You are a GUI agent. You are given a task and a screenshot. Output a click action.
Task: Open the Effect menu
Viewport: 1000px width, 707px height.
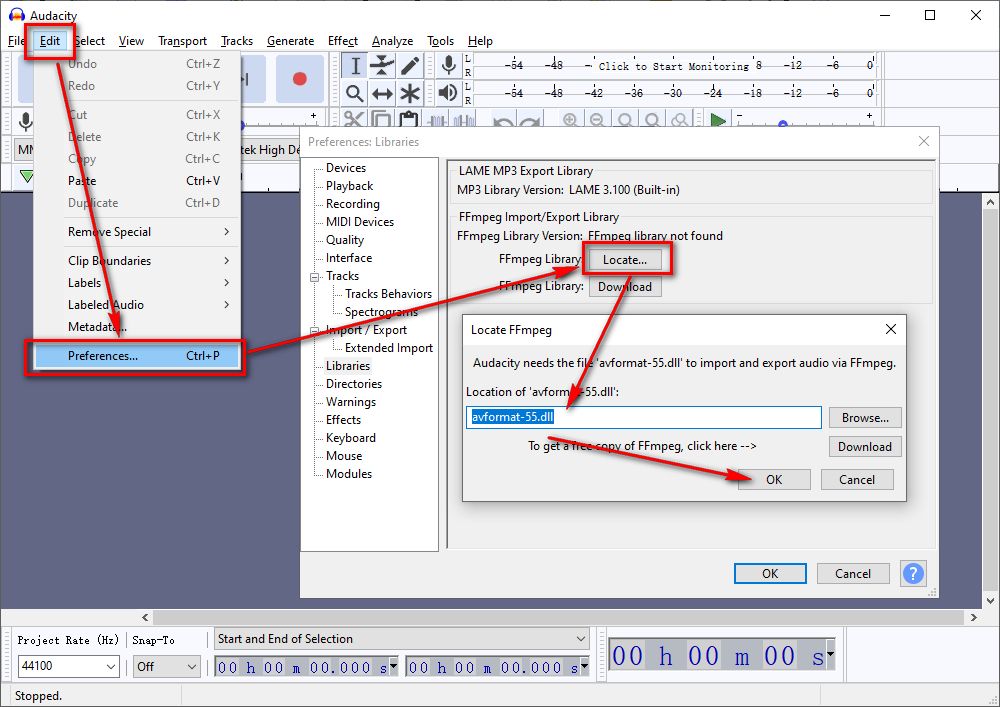(x=342, y=41)
